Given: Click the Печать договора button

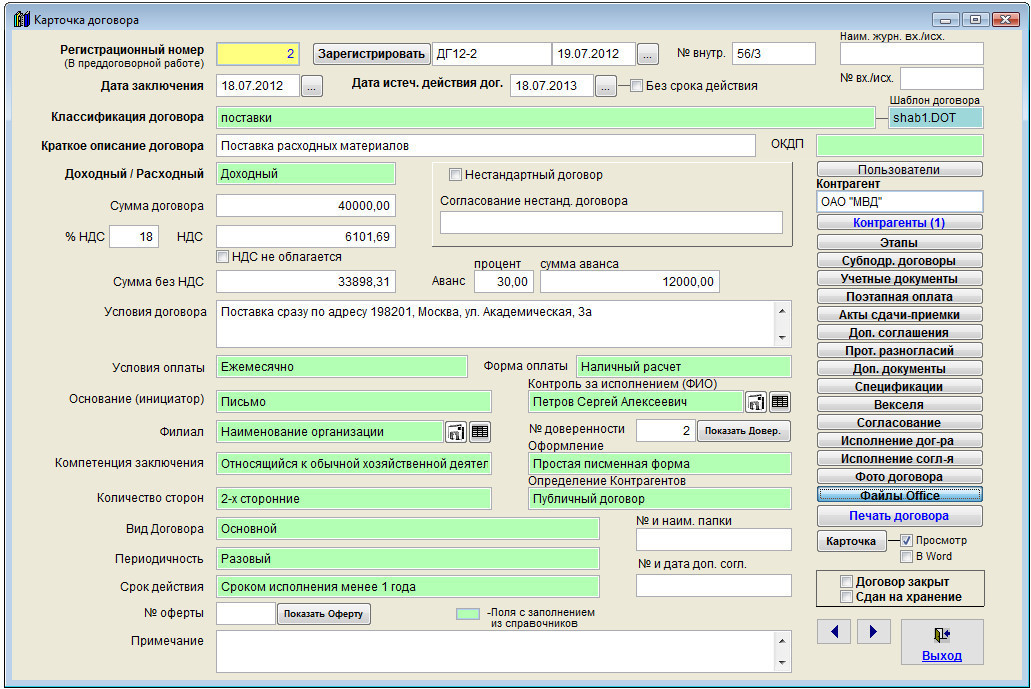Looking at the screenshot, I should [x=899, y=516].
